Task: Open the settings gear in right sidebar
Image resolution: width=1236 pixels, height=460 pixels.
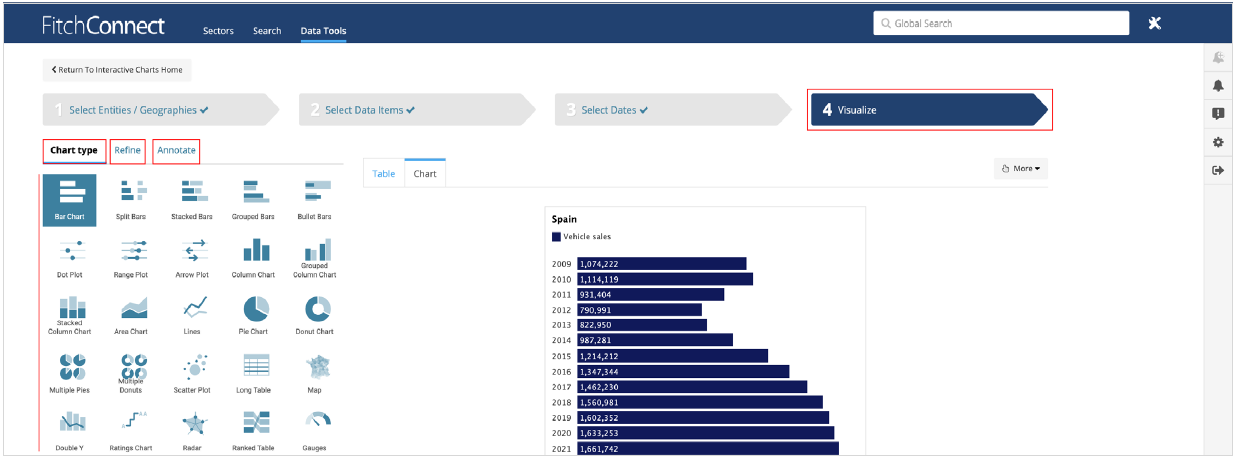Action: click(1217, 142)
